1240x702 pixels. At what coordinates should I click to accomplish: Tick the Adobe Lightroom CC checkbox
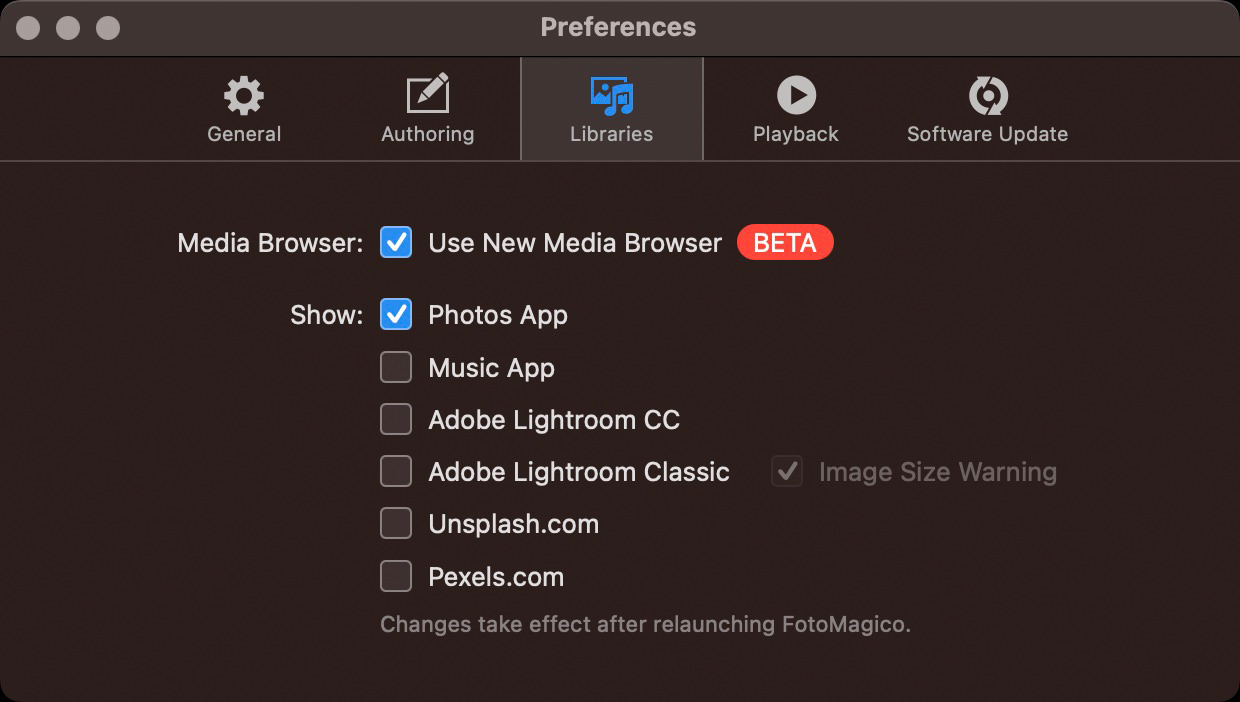pyautogui.click(x=396, y=420)
